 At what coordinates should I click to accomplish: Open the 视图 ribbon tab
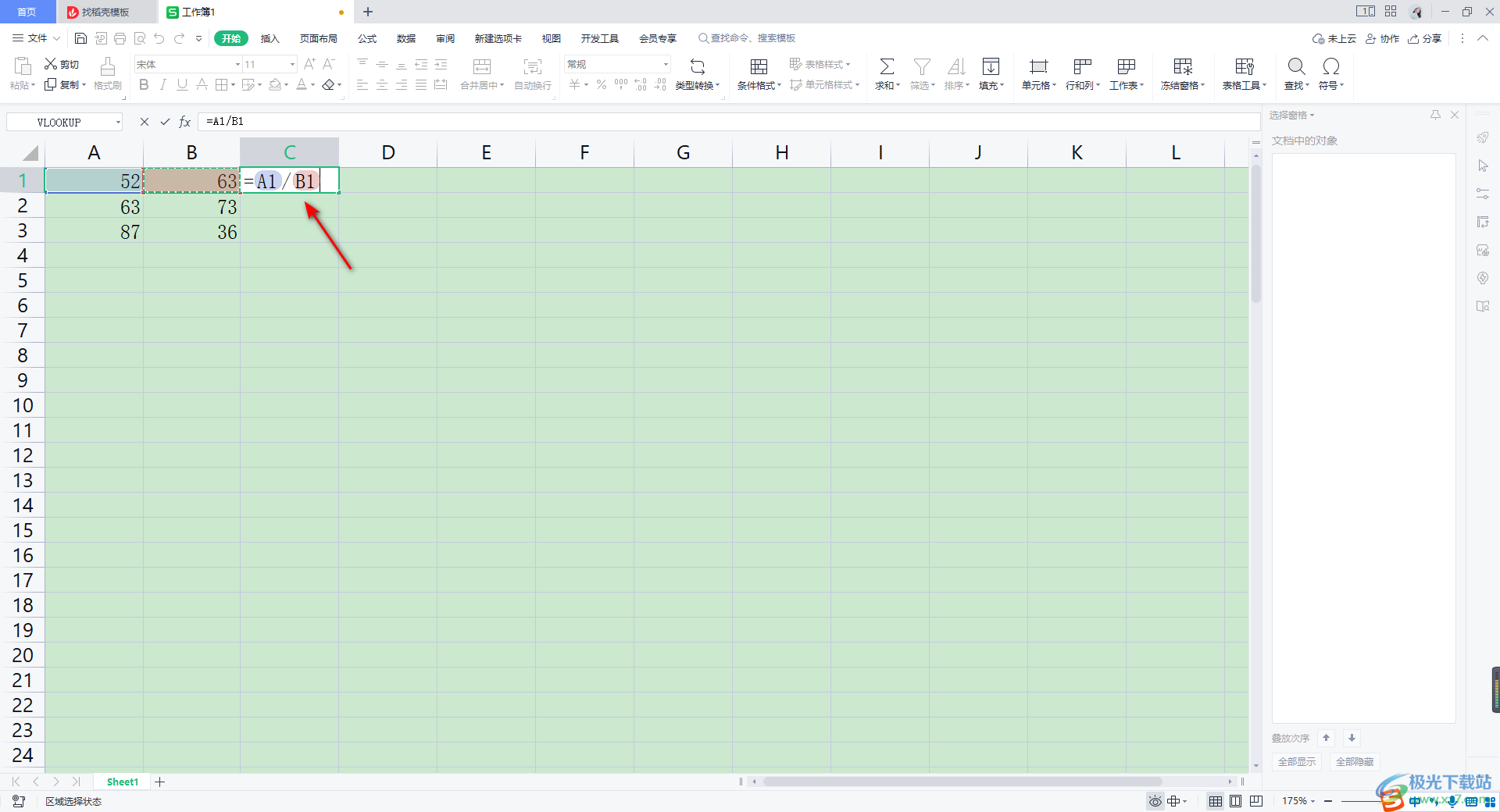pos(552,38)
